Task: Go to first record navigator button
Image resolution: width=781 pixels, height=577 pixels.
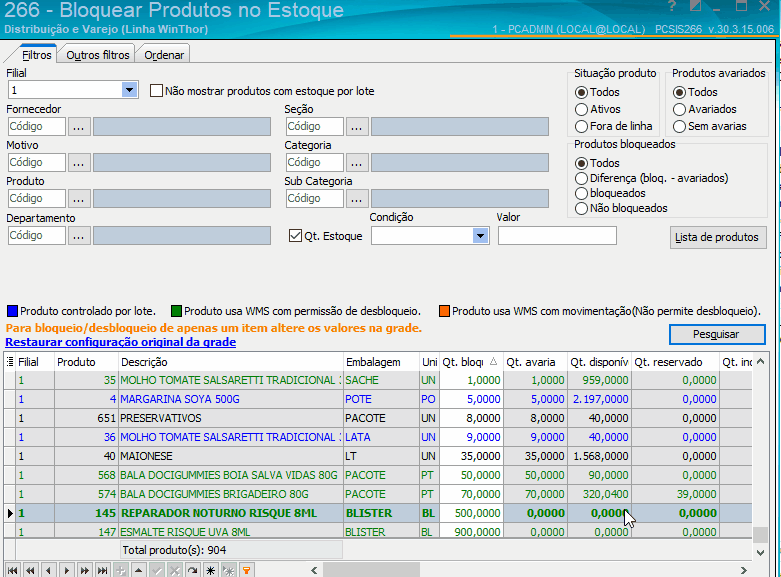Action: (x=12, y=571)
